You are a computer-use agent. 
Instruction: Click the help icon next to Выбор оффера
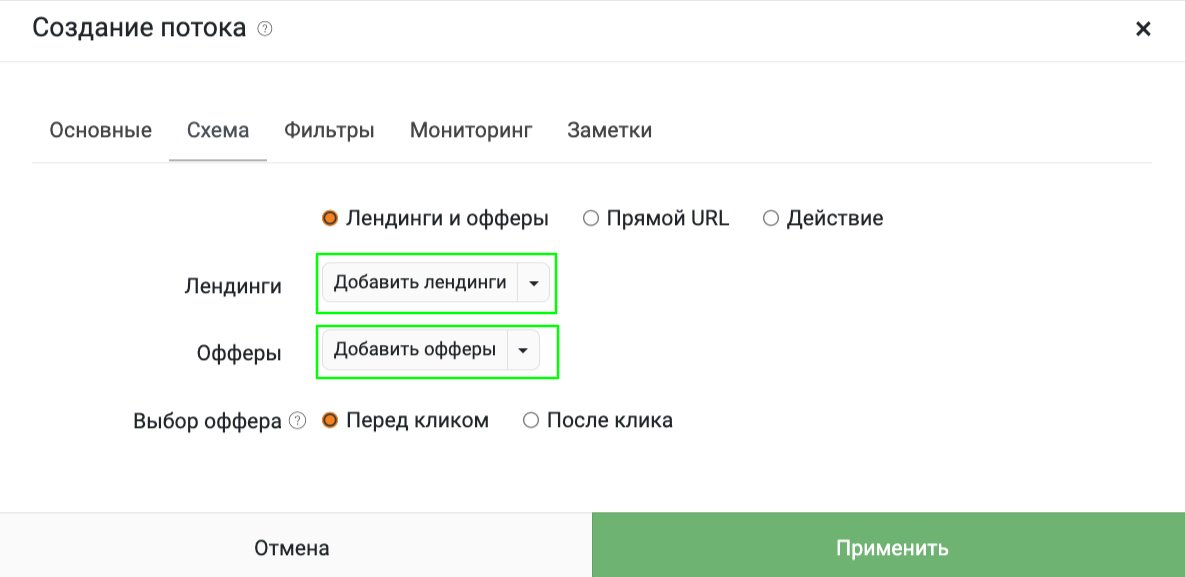pos(299,420)
